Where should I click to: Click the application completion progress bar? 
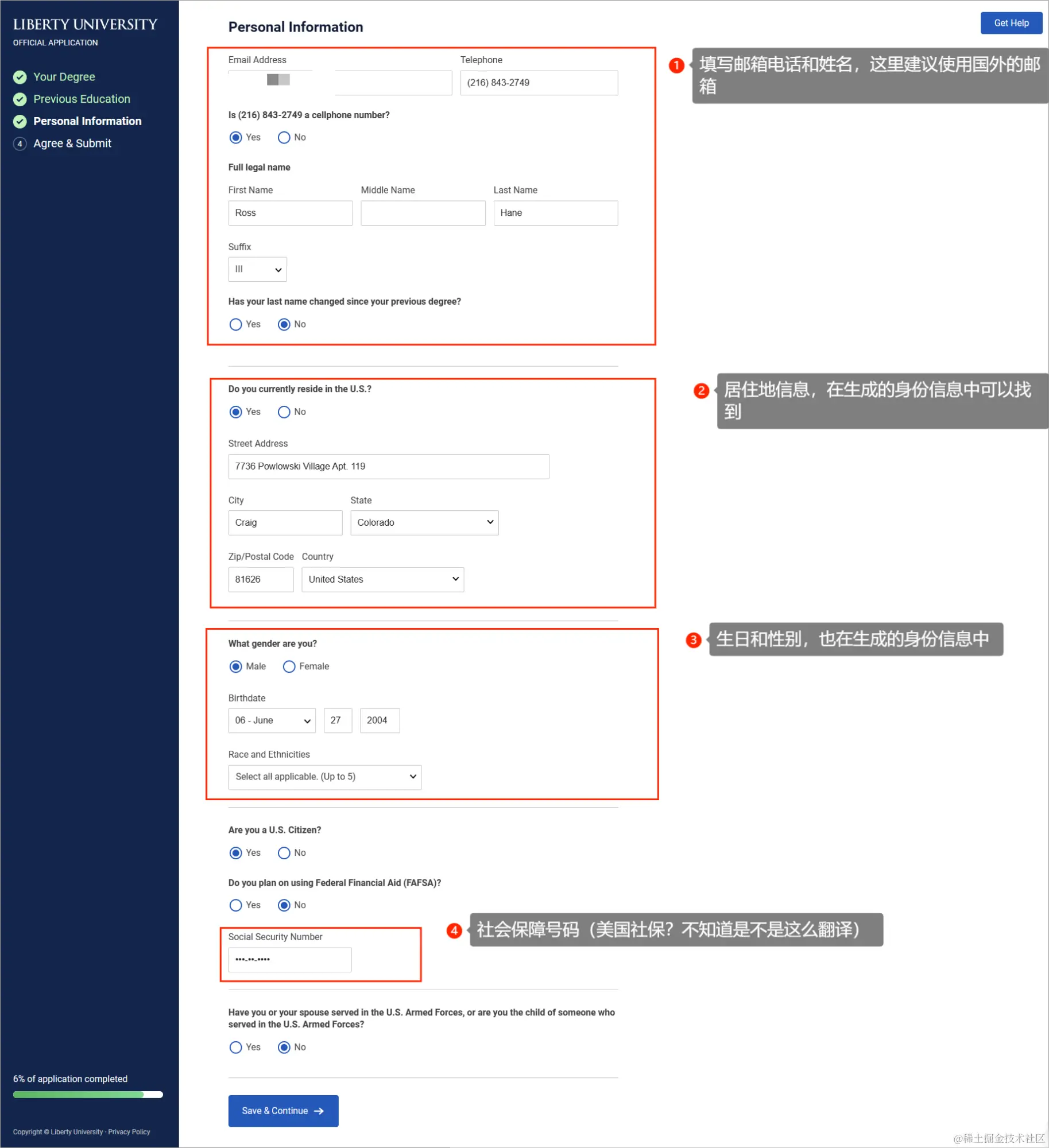[87, 1095]
